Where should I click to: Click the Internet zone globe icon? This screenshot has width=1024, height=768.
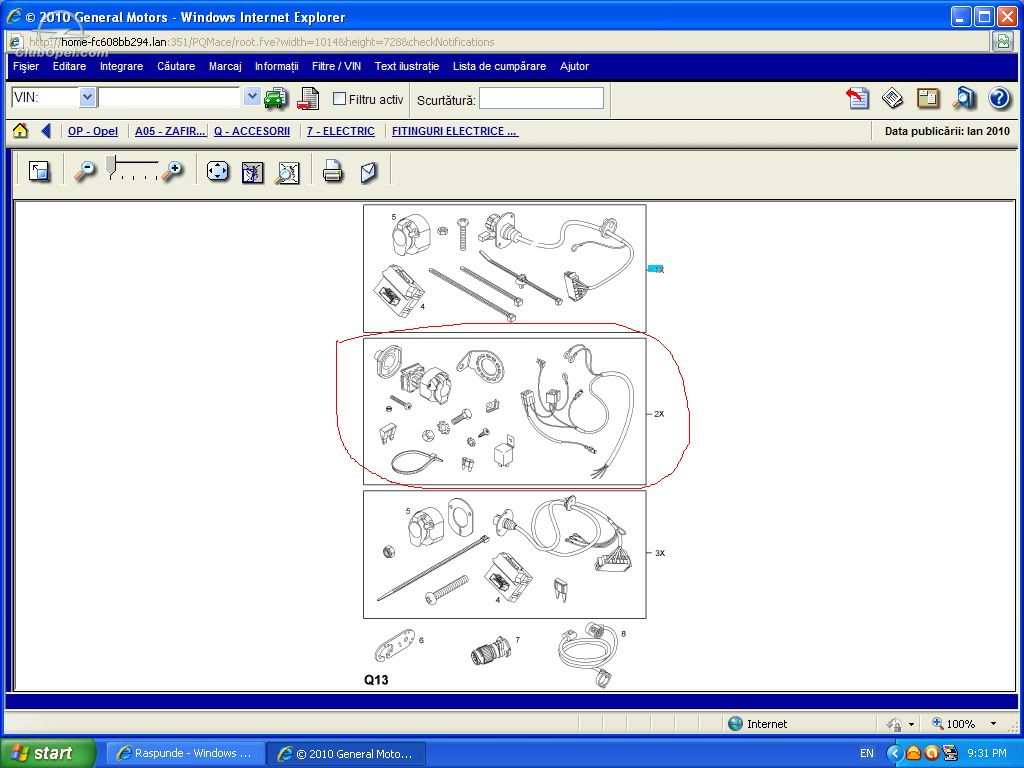click(x=735, y=723)
